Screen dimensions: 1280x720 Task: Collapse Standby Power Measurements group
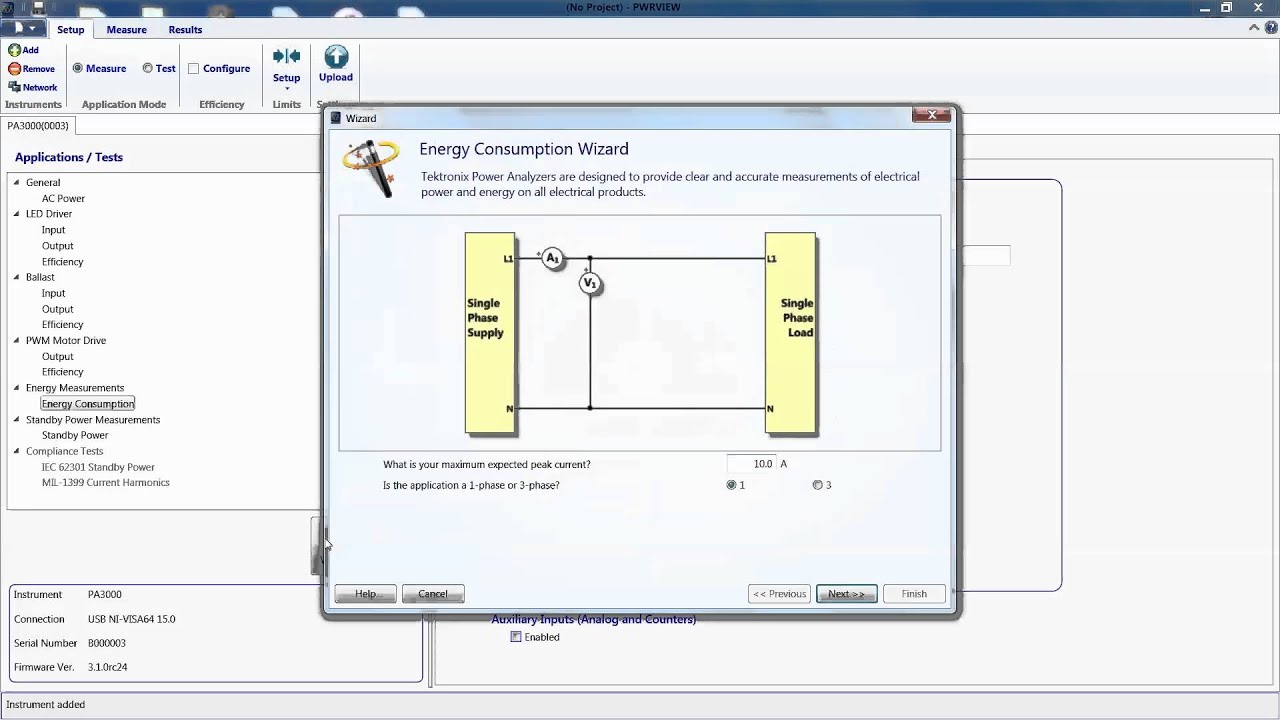point(16,419)
